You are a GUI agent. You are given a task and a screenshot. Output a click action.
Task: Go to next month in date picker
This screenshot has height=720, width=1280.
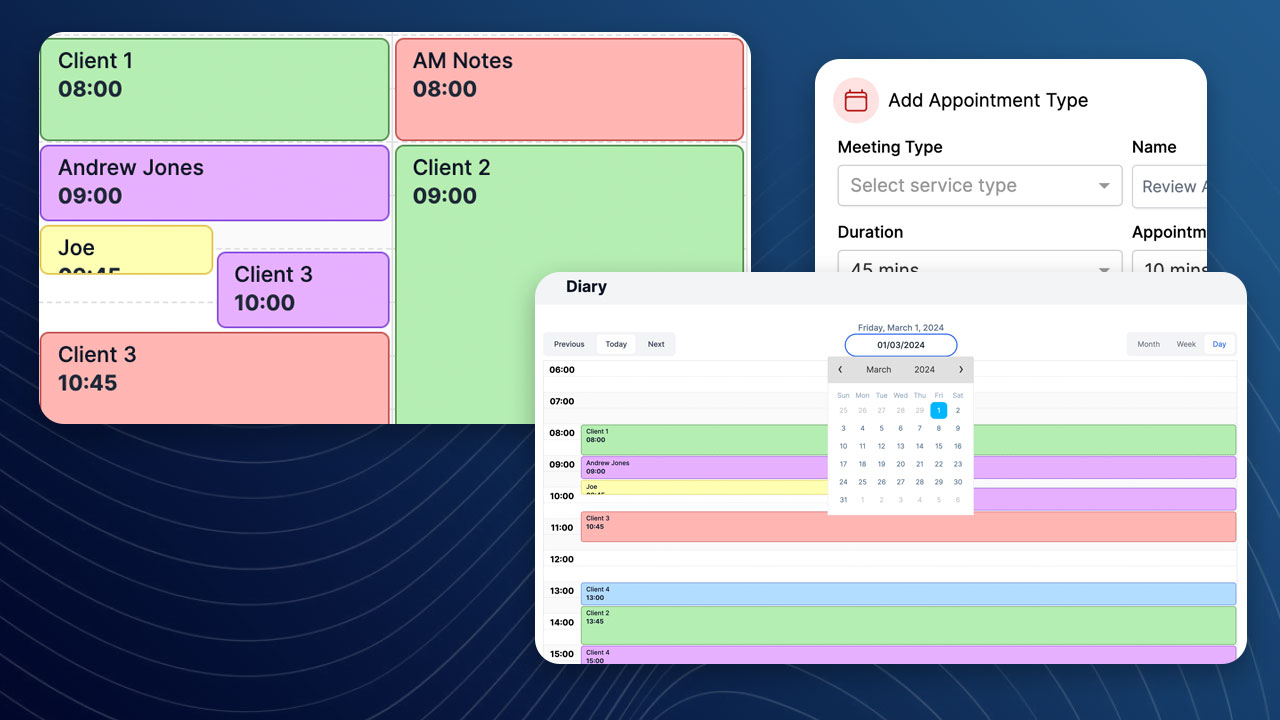point(961,370)
